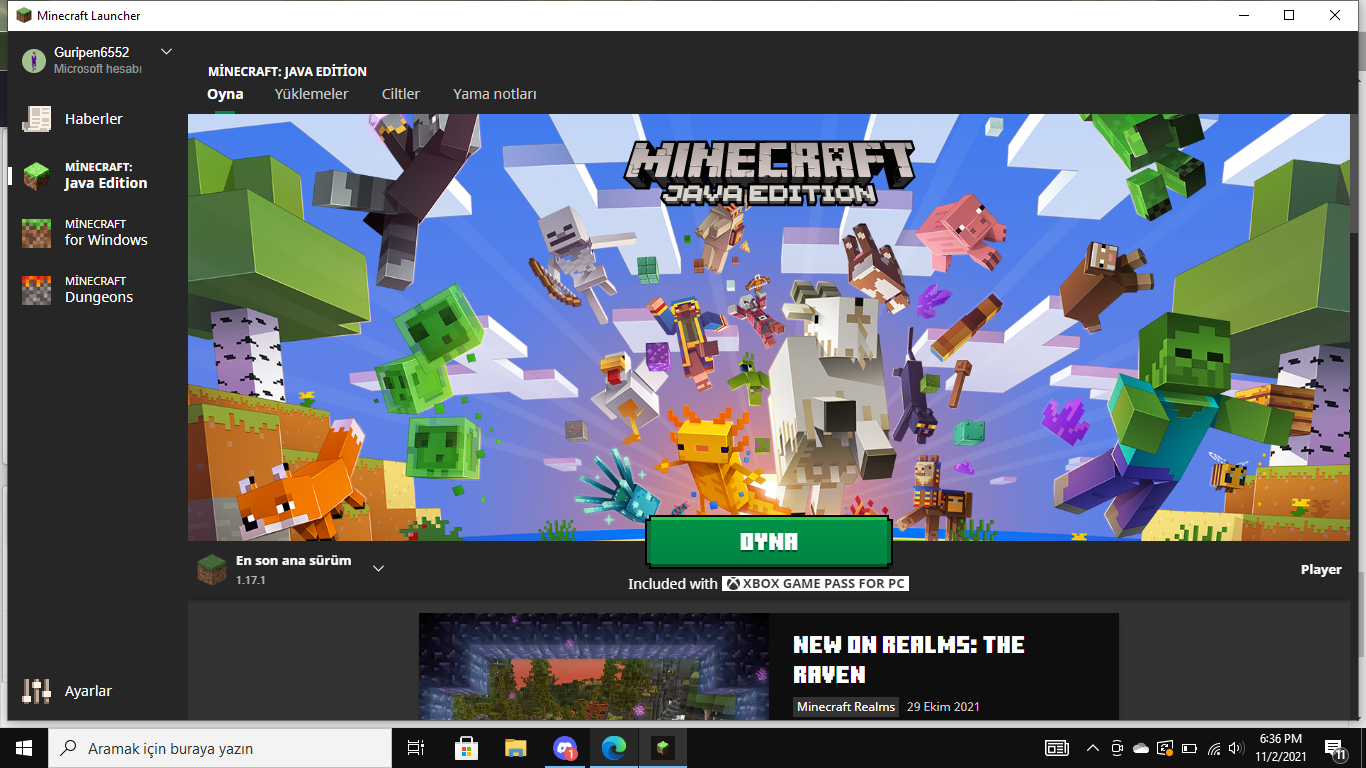Click the Player name label
The width and height of the screenshot is (1366, 768).
[x=1321, y=570]
